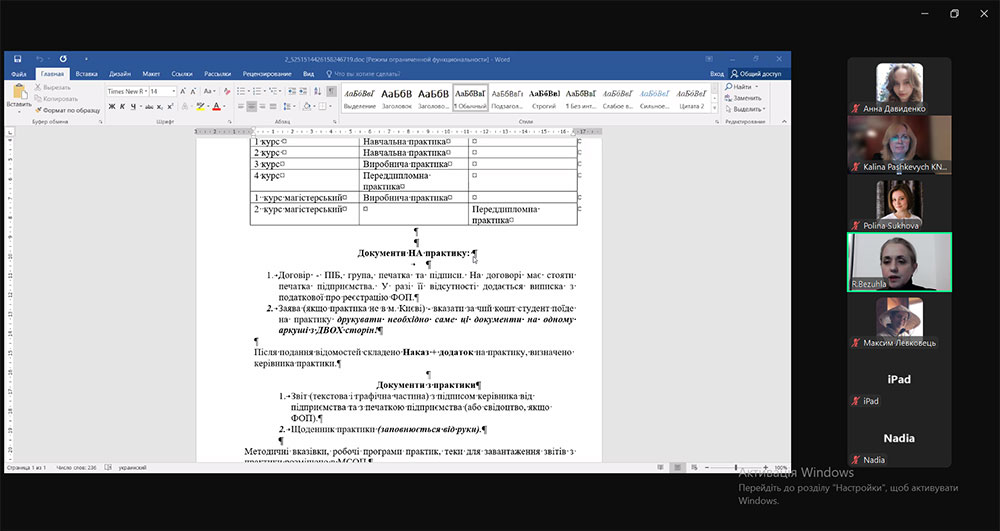Click the yellow highlight color button
The image size is (1000, 531).
pos(200,106)
